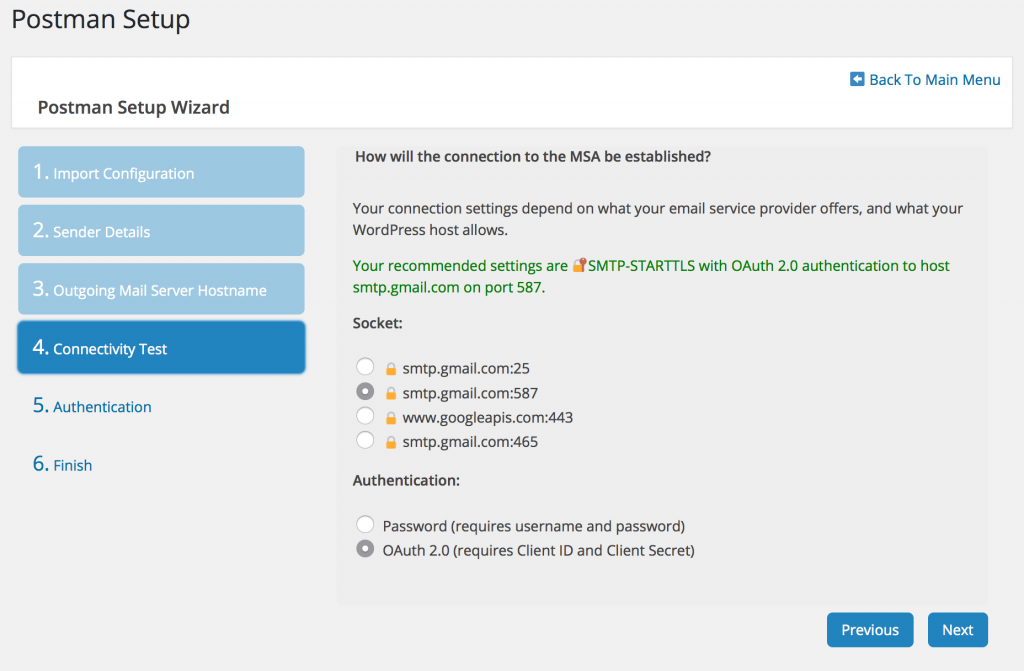Click the lock icon beside smtp.gmail.com:587
The width and height of the screenshot is (1024, 671).
click(391, 393)
